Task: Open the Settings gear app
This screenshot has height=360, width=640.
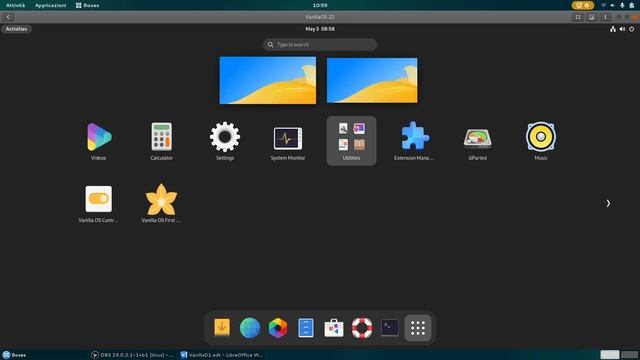Action: (224, 141)
